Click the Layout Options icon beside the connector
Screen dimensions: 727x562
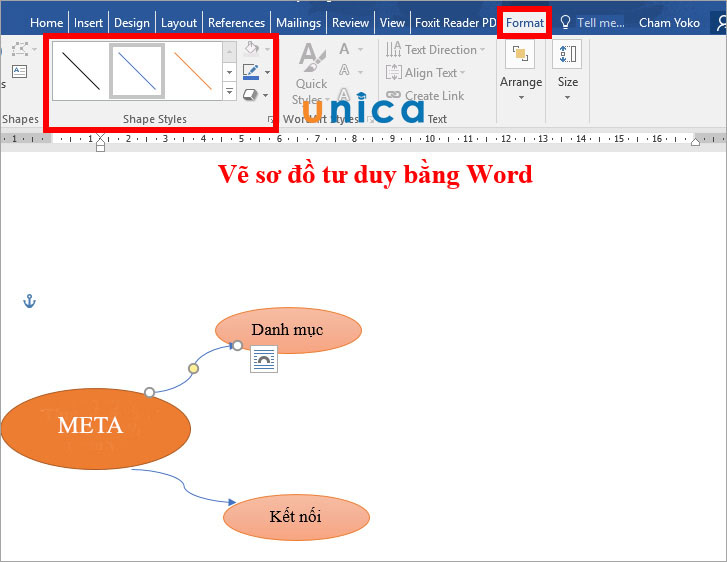264,359
